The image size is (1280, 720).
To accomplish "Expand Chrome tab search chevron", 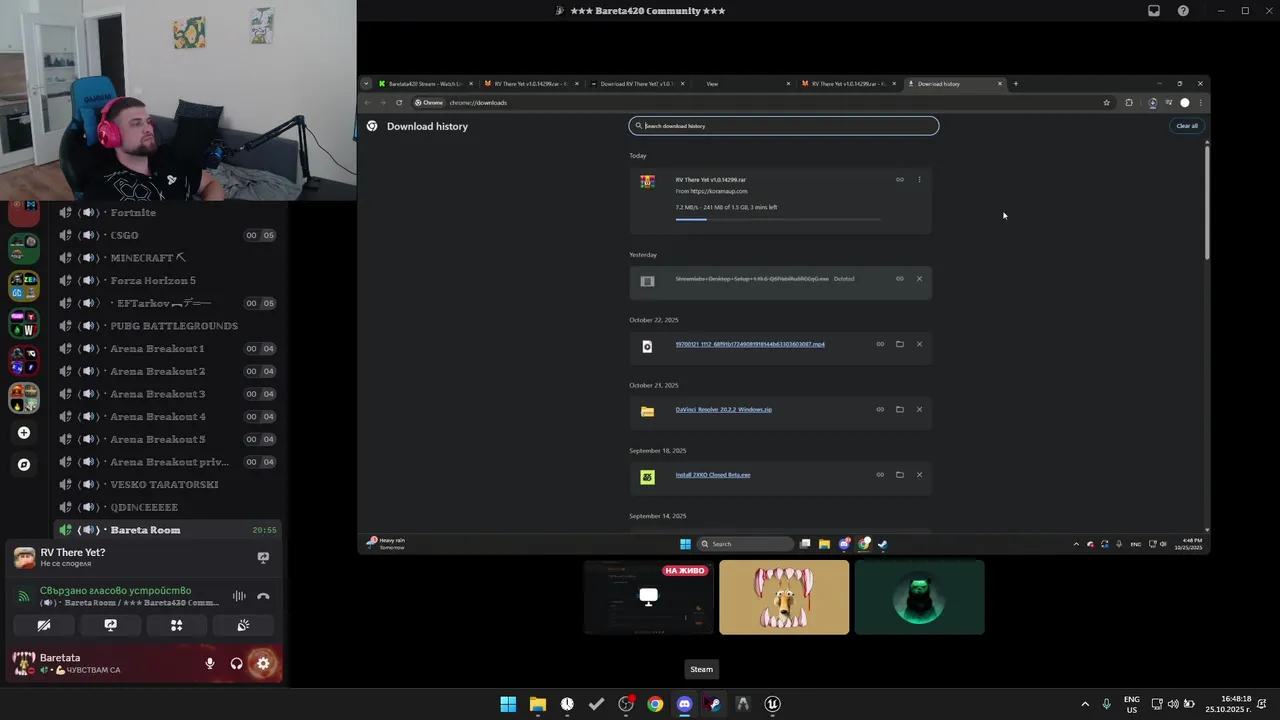I will [366, 84].
